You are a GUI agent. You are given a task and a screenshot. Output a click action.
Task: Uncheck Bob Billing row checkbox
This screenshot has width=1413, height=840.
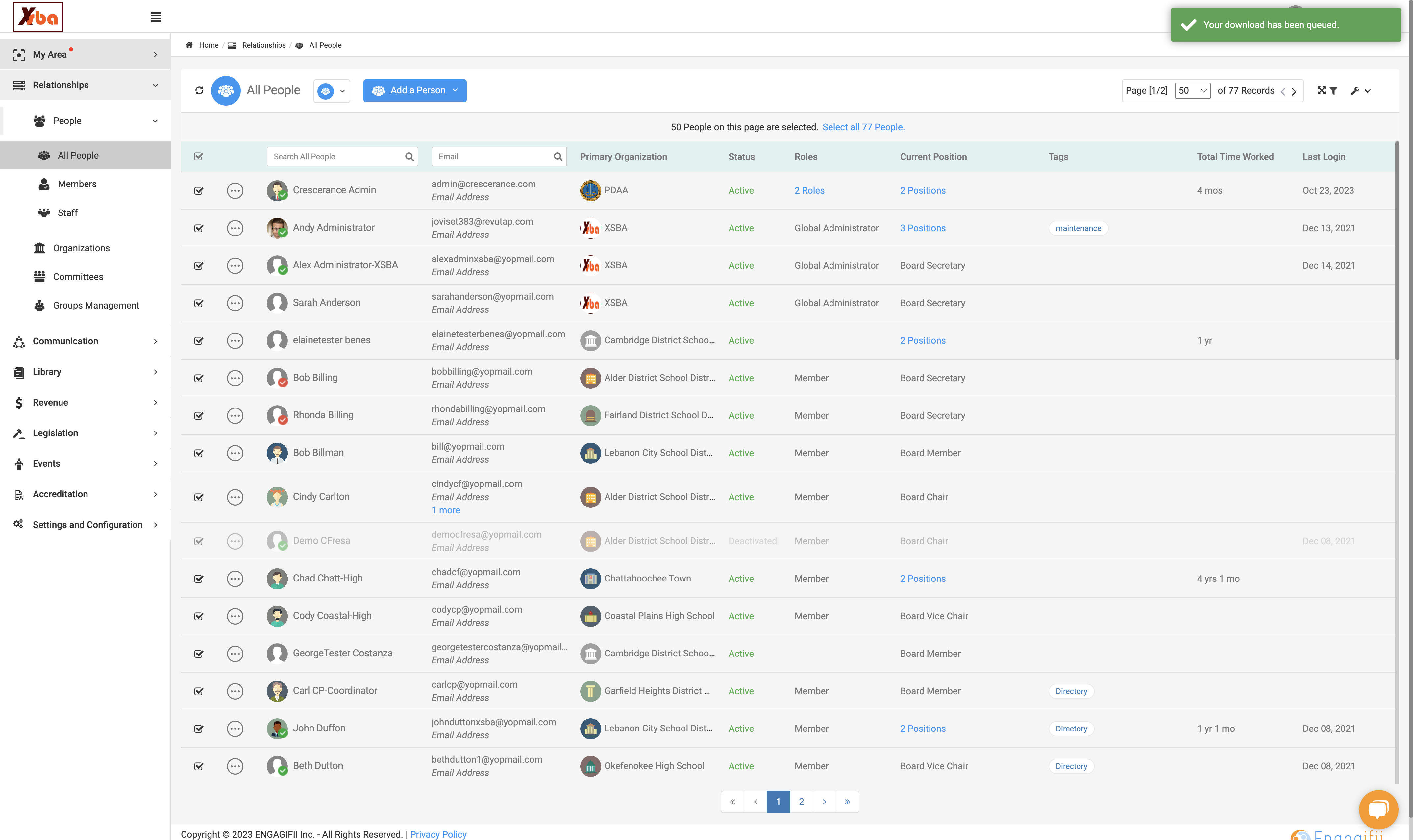point(199,378)
